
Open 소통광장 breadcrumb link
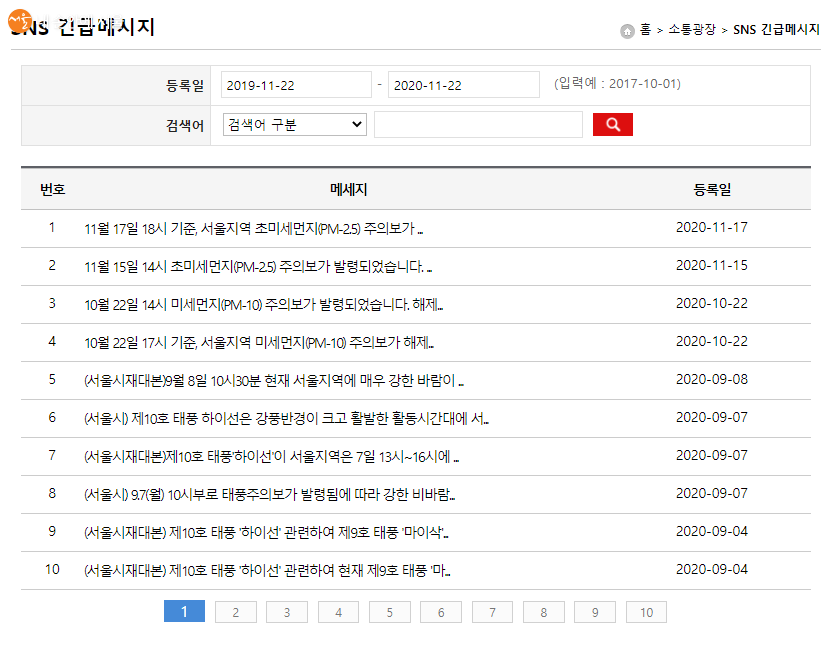[x=692, y=30]
